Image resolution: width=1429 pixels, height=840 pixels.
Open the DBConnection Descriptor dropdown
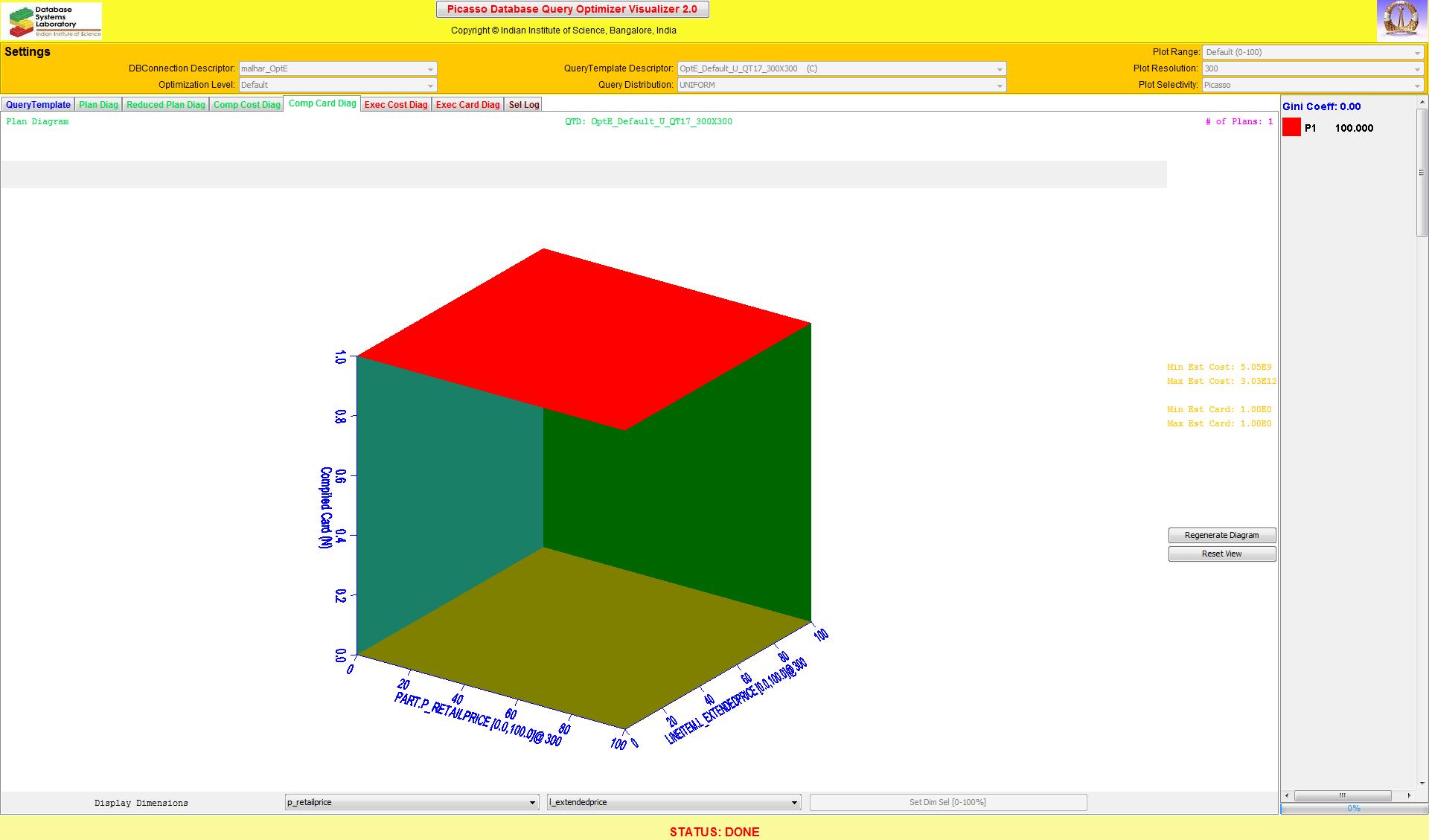pos(337,68)
